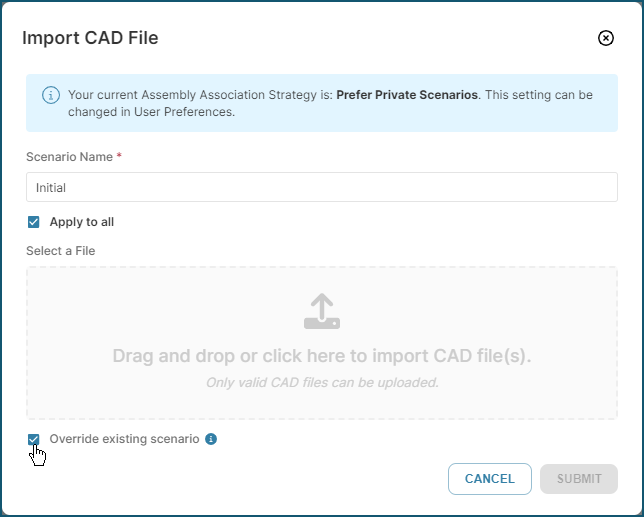The image size is (644, 517).
Task: Click the Select a File label
Action: [x=61, y=251]
